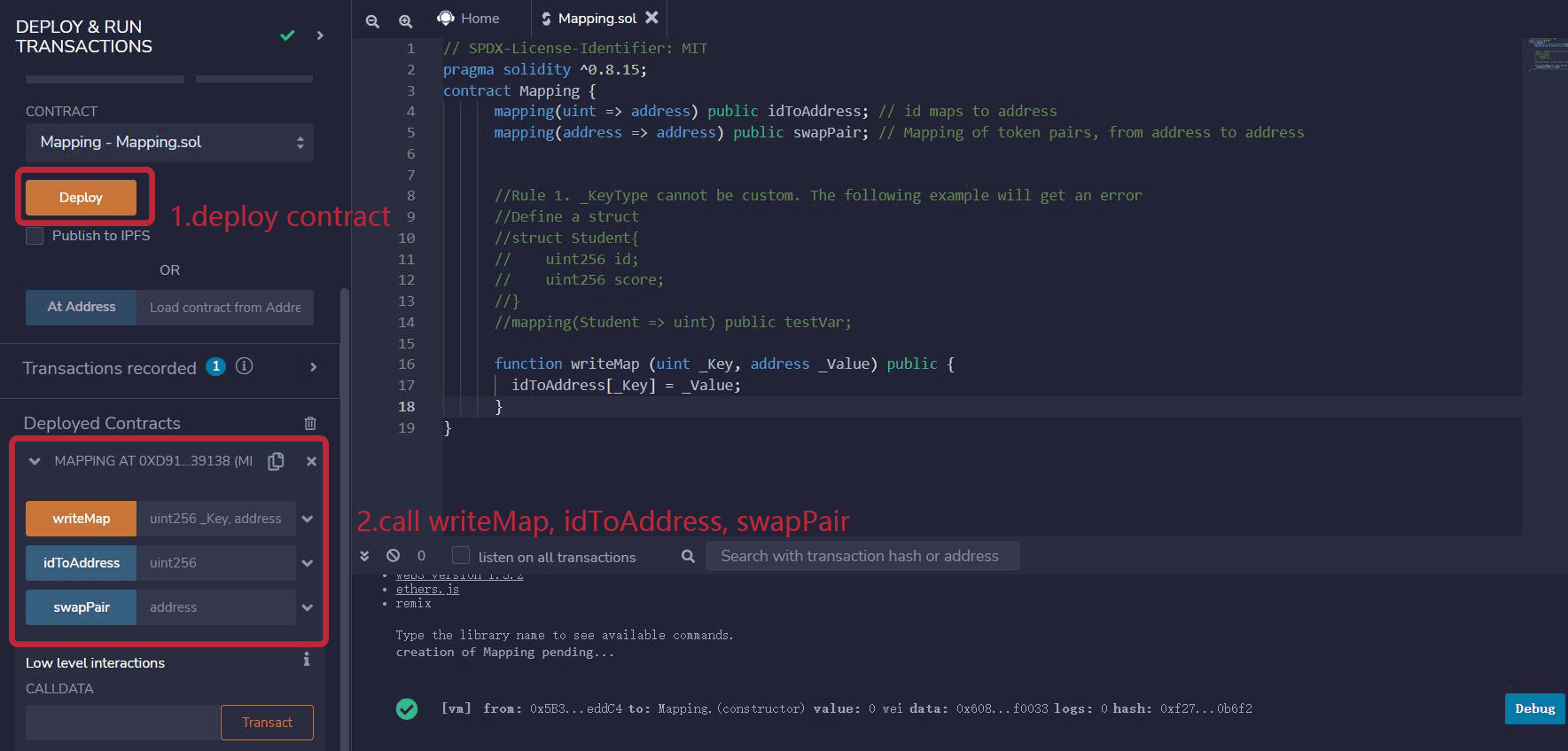Viewport: 1568px width, 751px height.
Task: Toggle listen on all transactions checkbox
Action: click(x=461, y=556)
